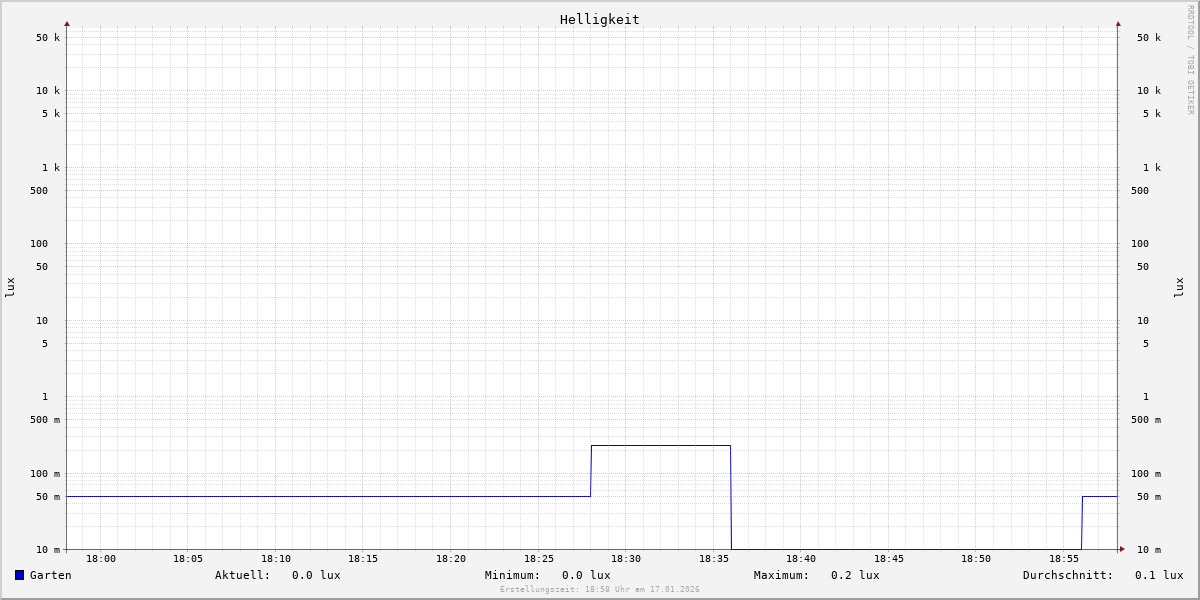Click the right axis 100 m label
The image size is (1200, 600).
[1146, 474]
